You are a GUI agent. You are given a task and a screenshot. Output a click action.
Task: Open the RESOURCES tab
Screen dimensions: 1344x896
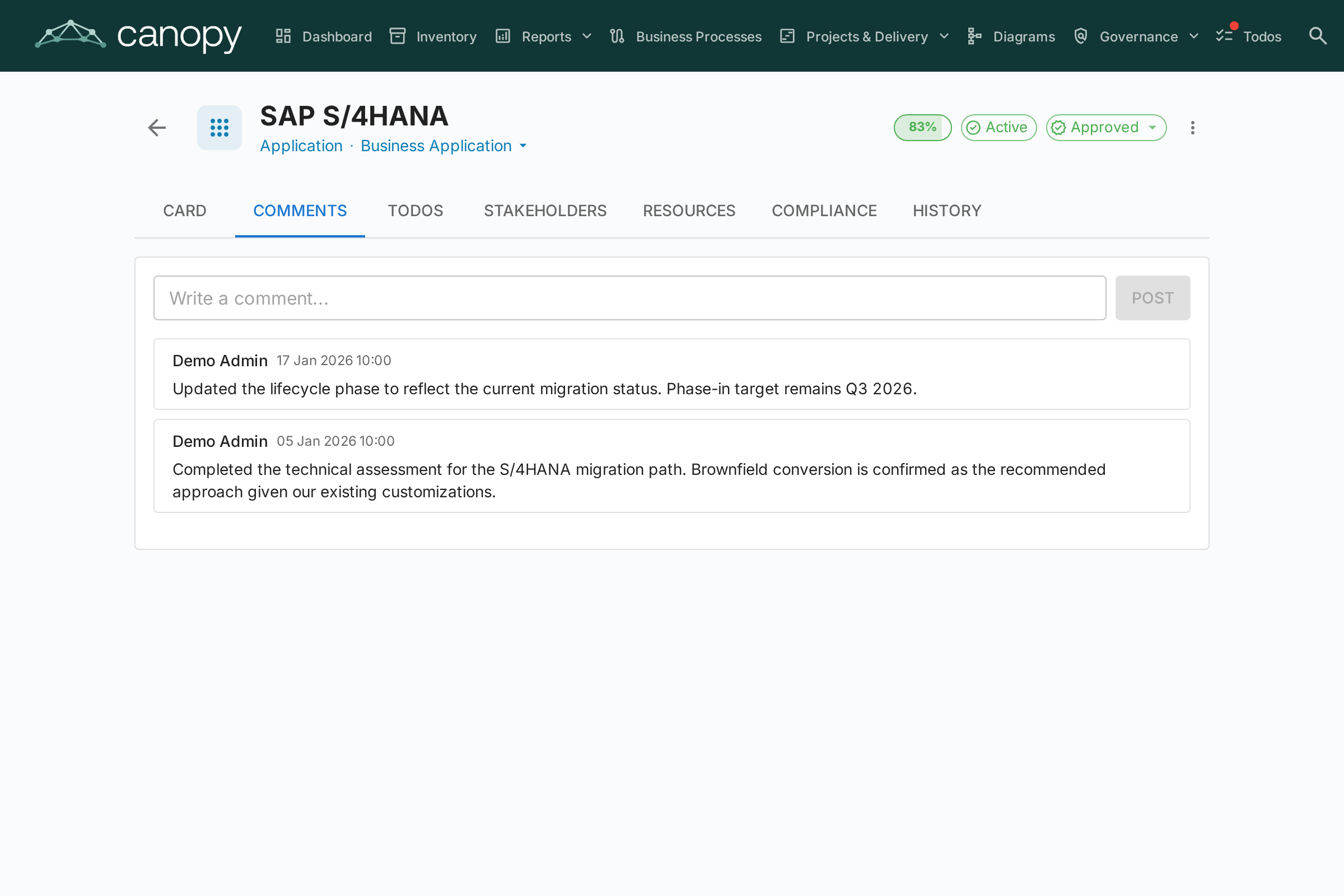689,211
